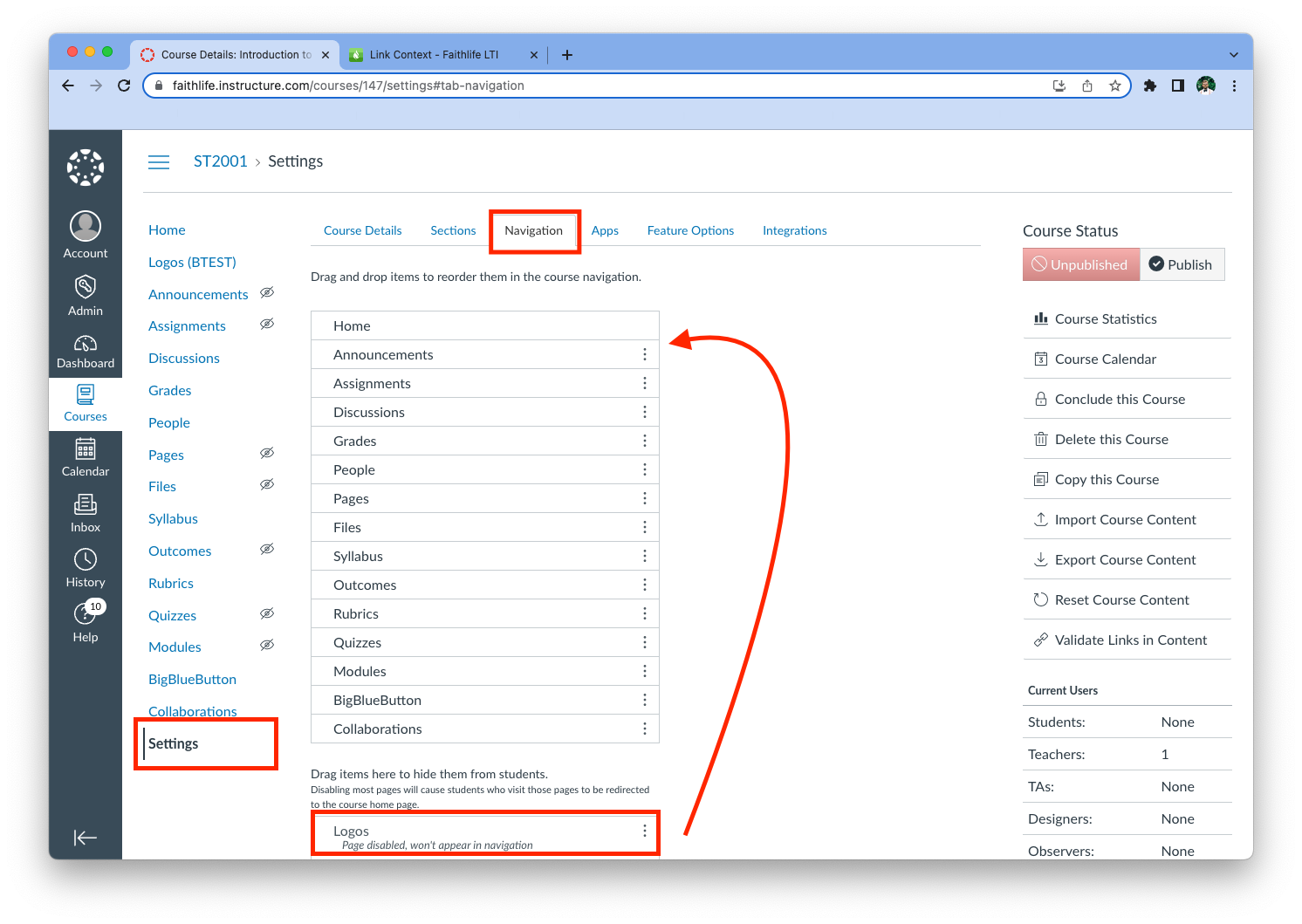Image resolution: width=1302 pixels, height=924 pixels.
Task: Select the Navigation tab
Action: point(534,230)
